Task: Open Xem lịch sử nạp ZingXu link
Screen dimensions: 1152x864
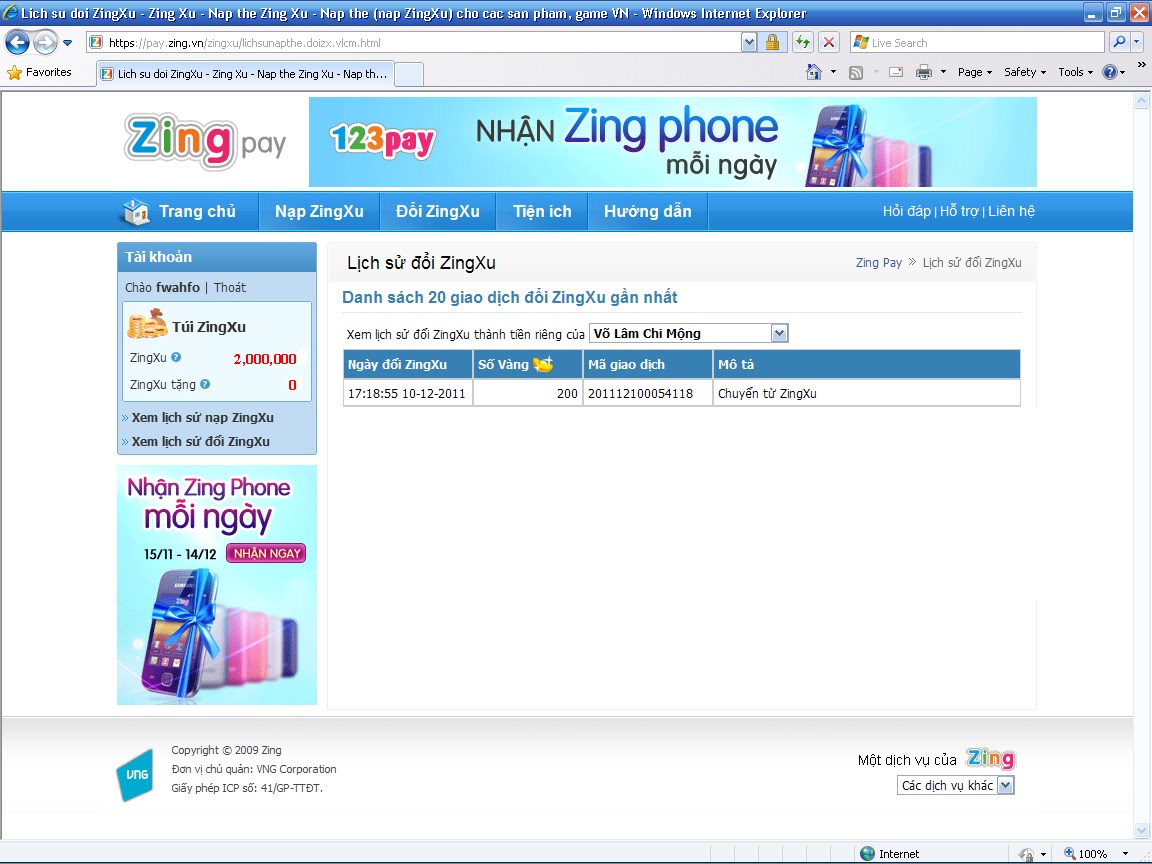Action: (202, 417)
